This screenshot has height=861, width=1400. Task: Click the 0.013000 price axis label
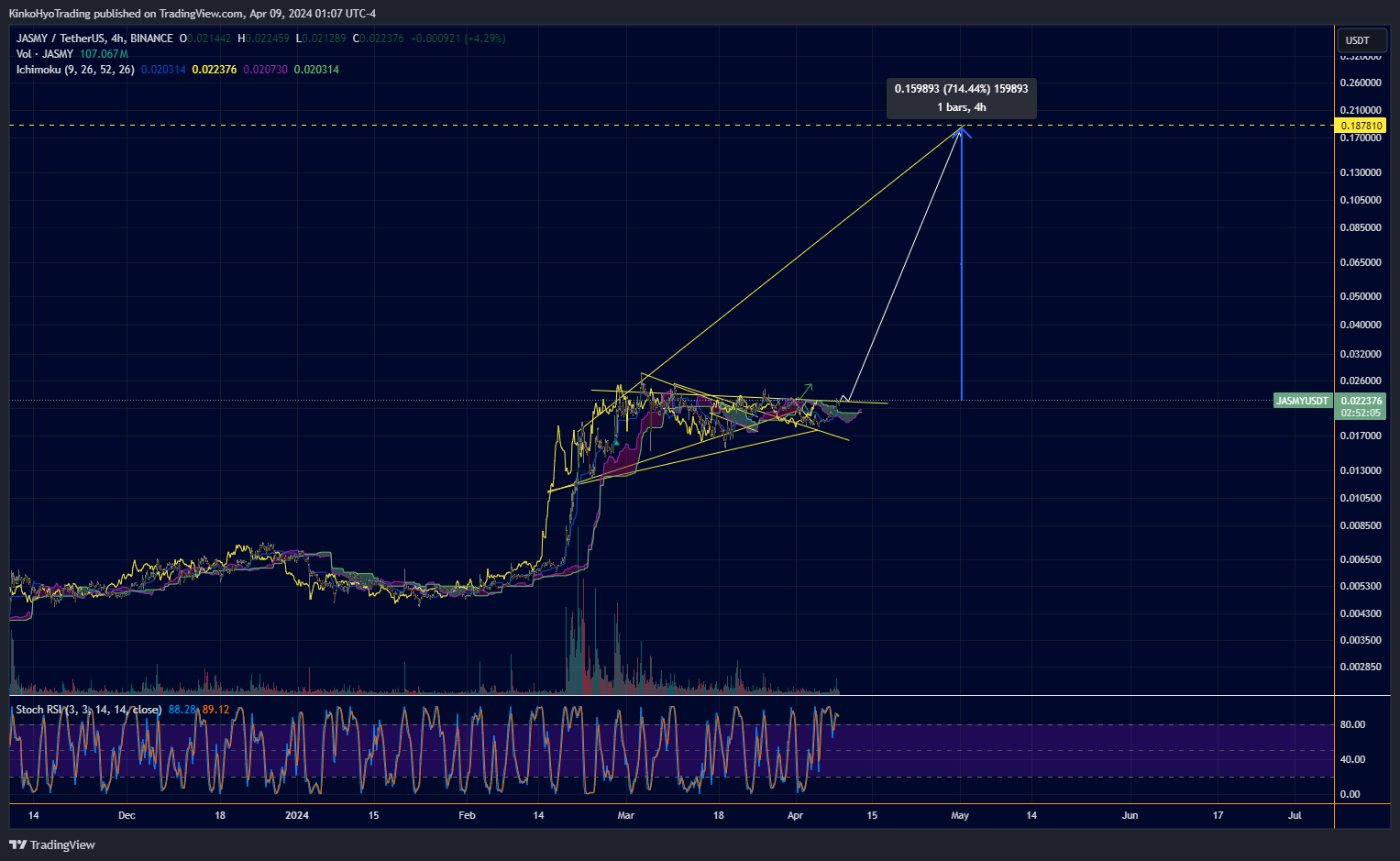pos(1361,470)
